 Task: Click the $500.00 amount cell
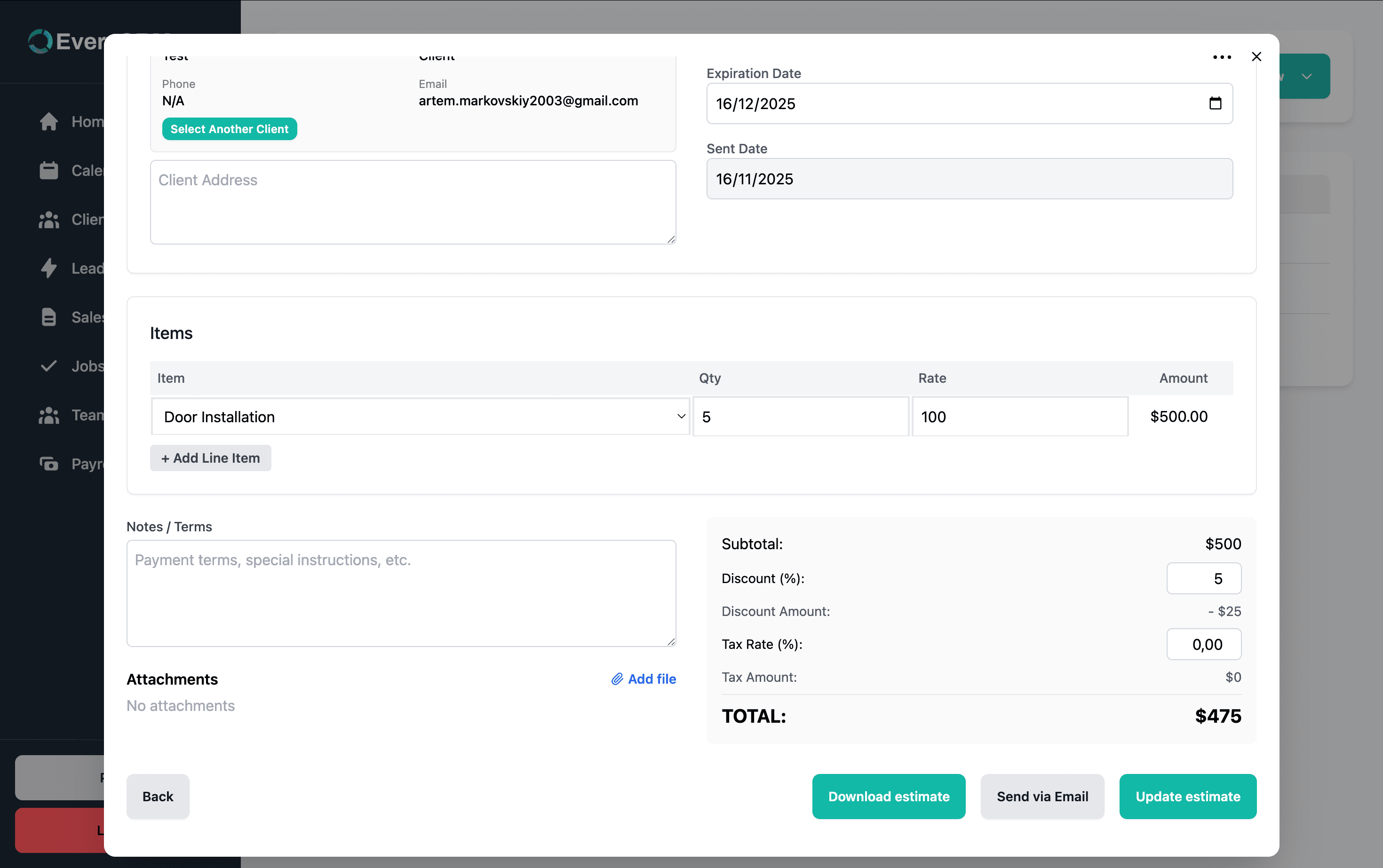tap(1178, 417)
